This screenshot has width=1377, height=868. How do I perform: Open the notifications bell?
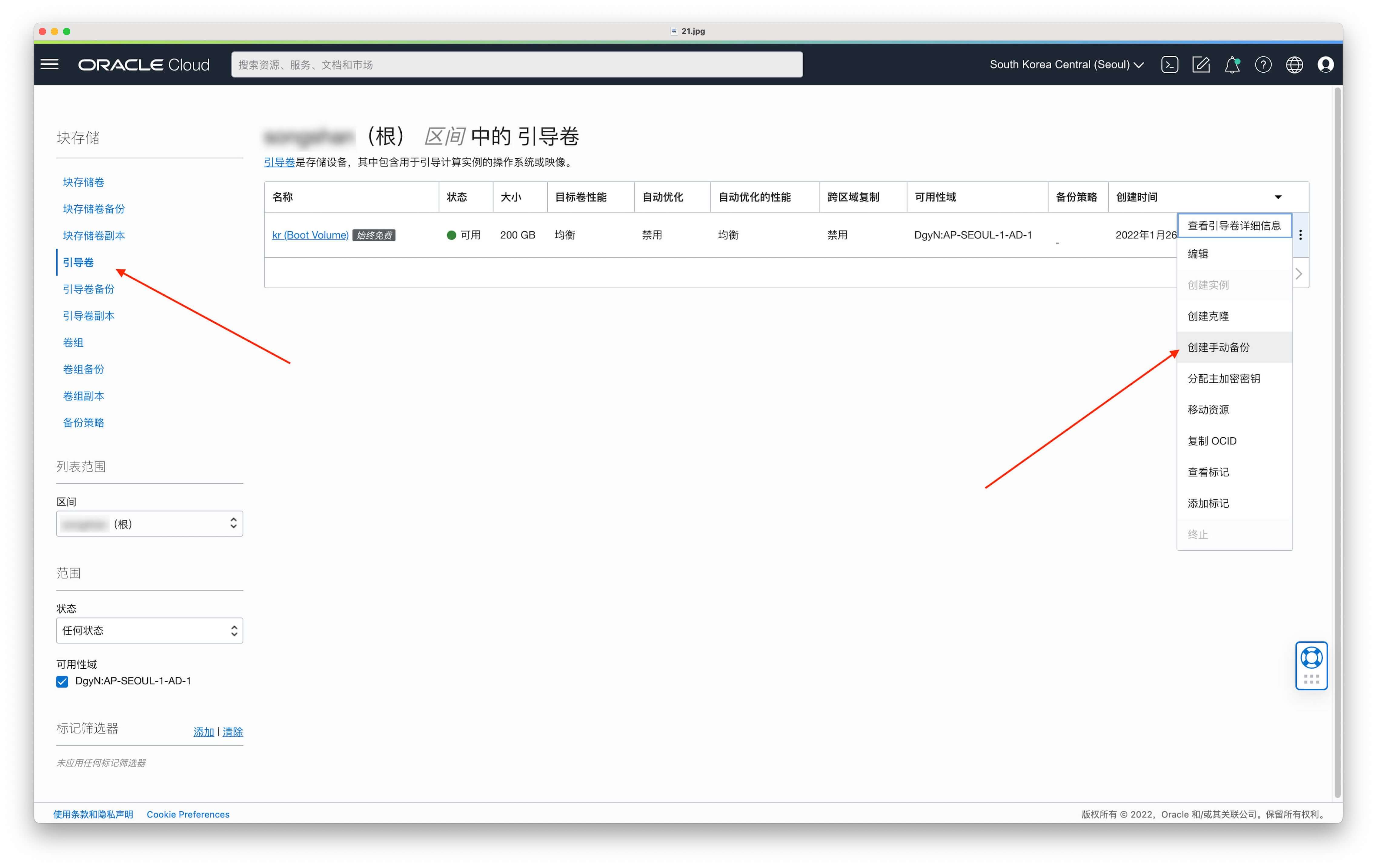1232,65
